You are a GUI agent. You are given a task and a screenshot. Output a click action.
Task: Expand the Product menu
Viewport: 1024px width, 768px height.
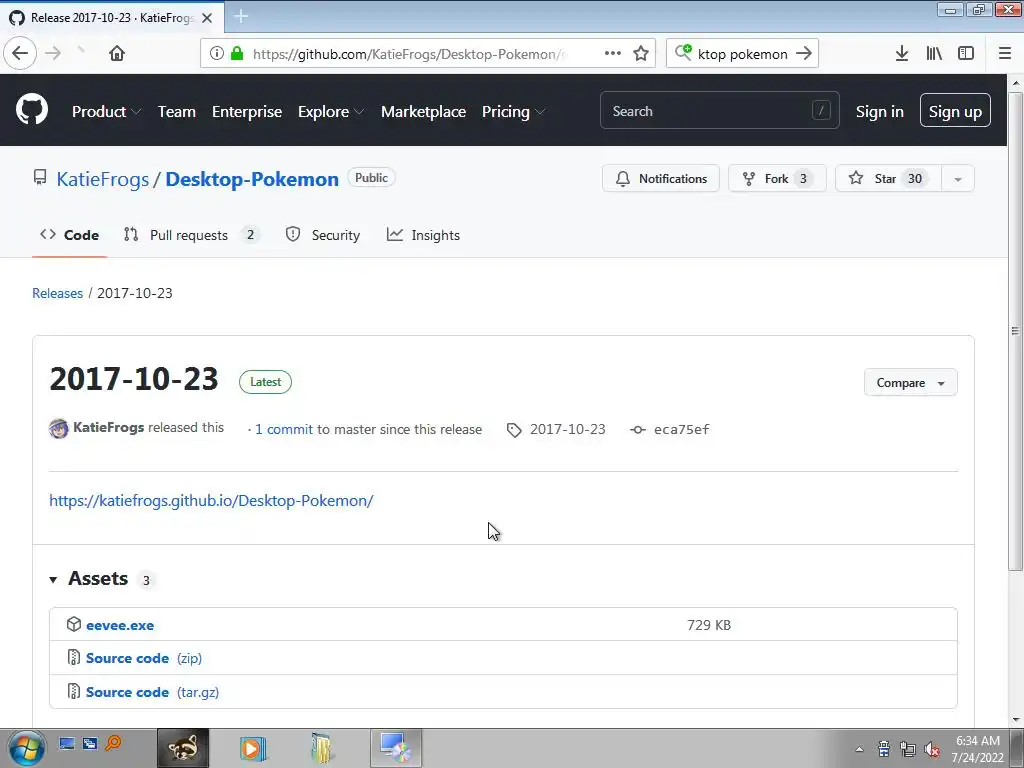[x=106, y=112]
